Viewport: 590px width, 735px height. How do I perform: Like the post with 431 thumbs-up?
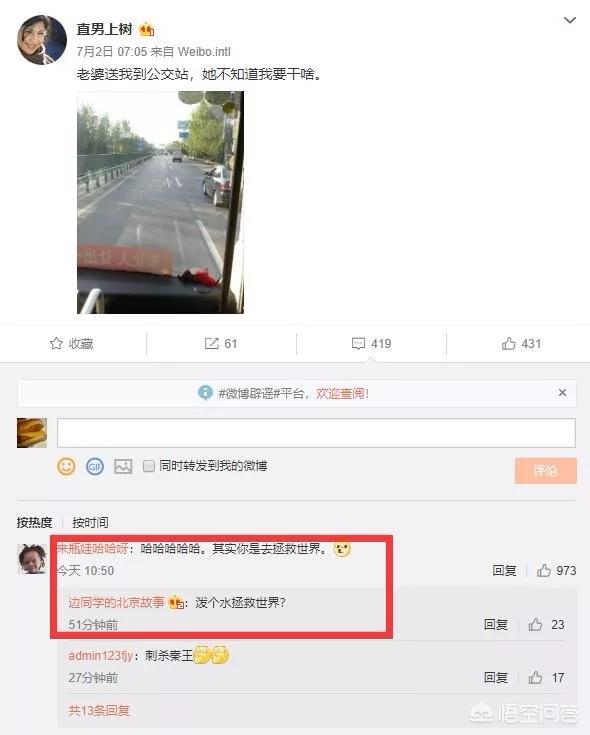pos(508,344)
